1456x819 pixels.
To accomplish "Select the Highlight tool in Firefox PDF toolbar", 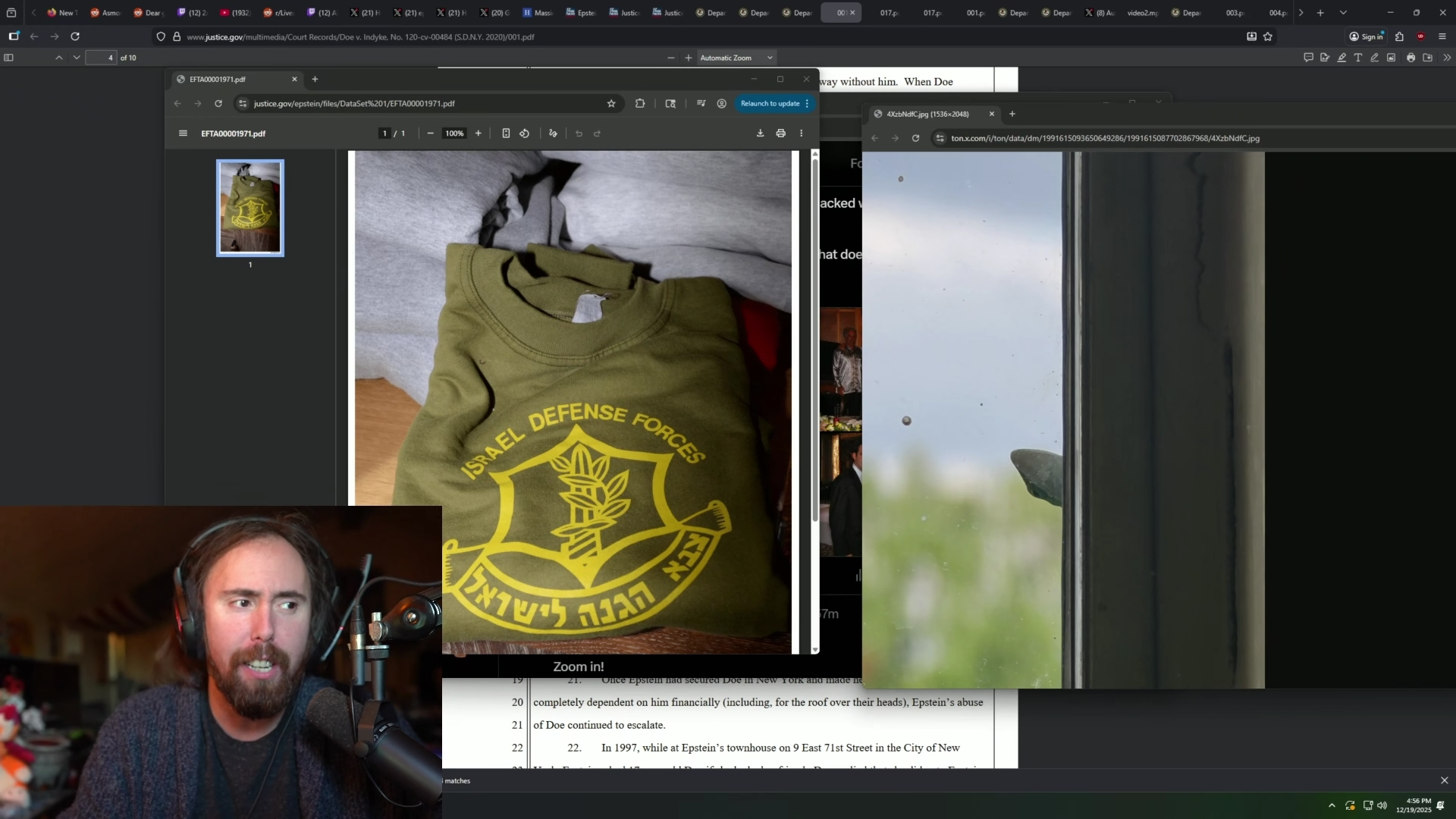I will (1341, 58).
